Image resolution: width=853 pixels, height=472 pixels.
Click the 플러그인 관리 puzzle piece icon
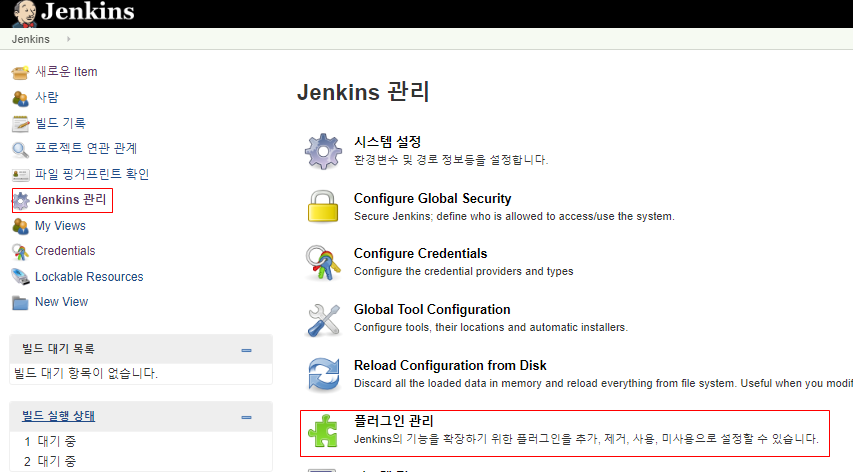pyautogui.click(x=323, y=431)
